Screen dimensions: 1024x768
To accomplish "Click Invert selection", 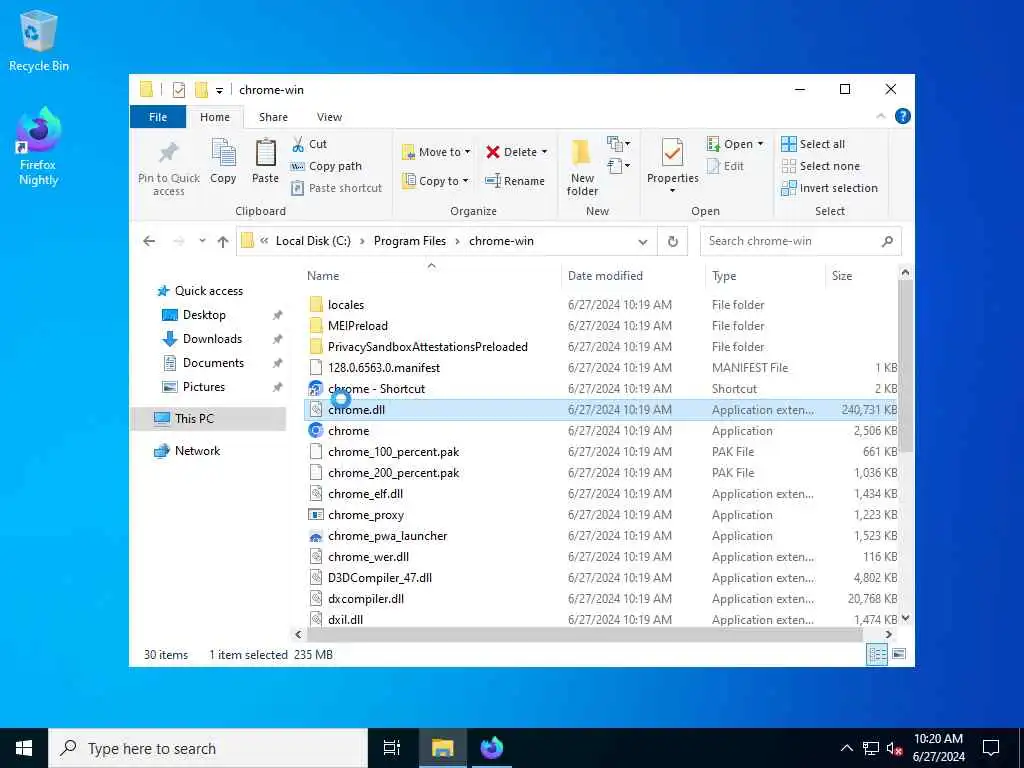I will coord(829,188).
